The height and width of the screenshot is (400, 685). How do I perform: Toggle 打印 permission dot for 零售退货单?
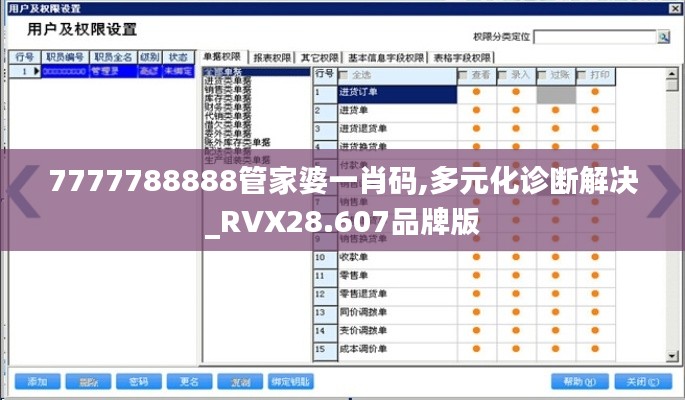[595, 293]
